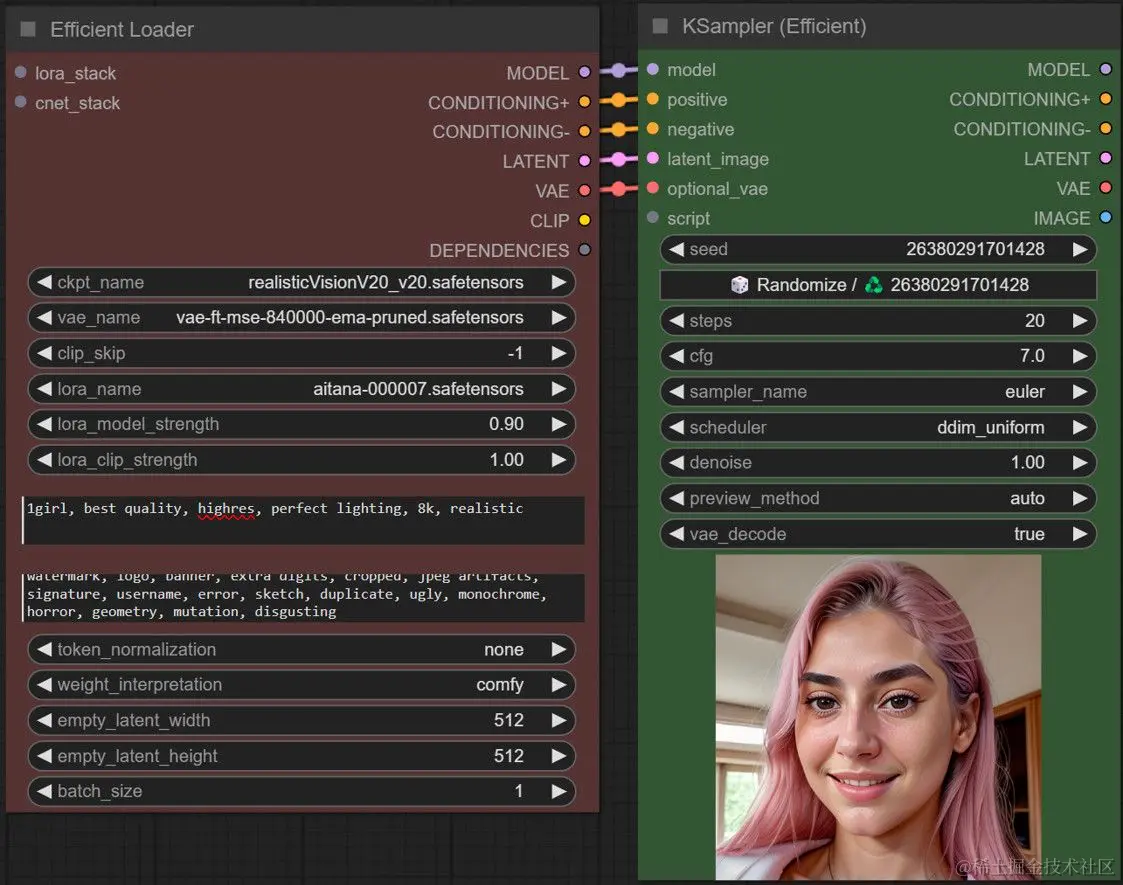
Task: Open the preview_method dropdown
Action: tap(878, 498)
